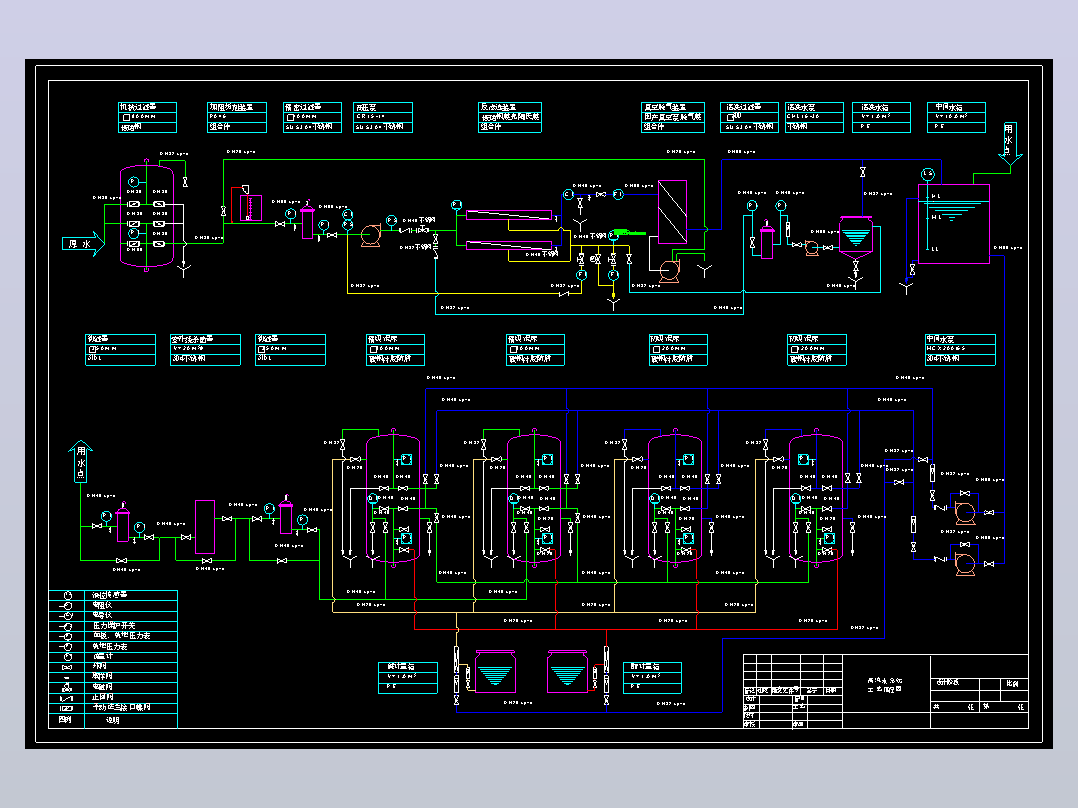Select the 真空脱气装置 label box
The image size is (1078, 808).
673,117
